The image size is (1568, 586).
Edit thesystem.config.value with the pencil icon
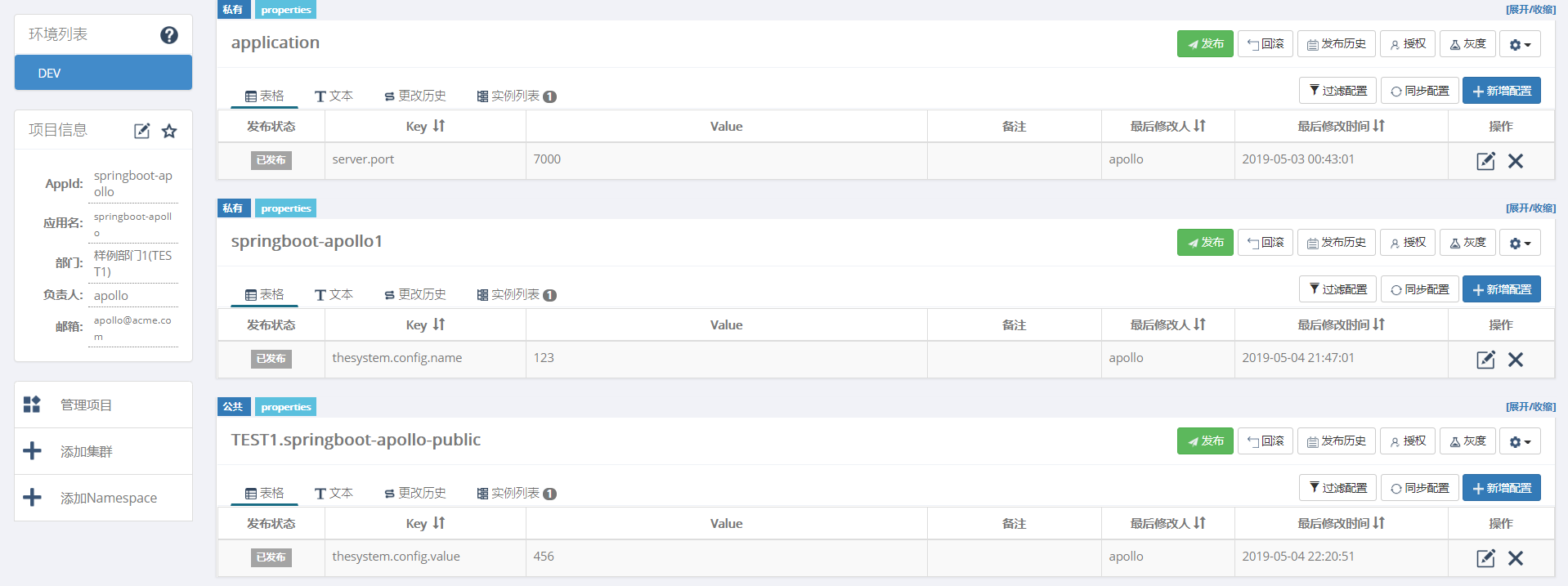[x=1485, y=558]
